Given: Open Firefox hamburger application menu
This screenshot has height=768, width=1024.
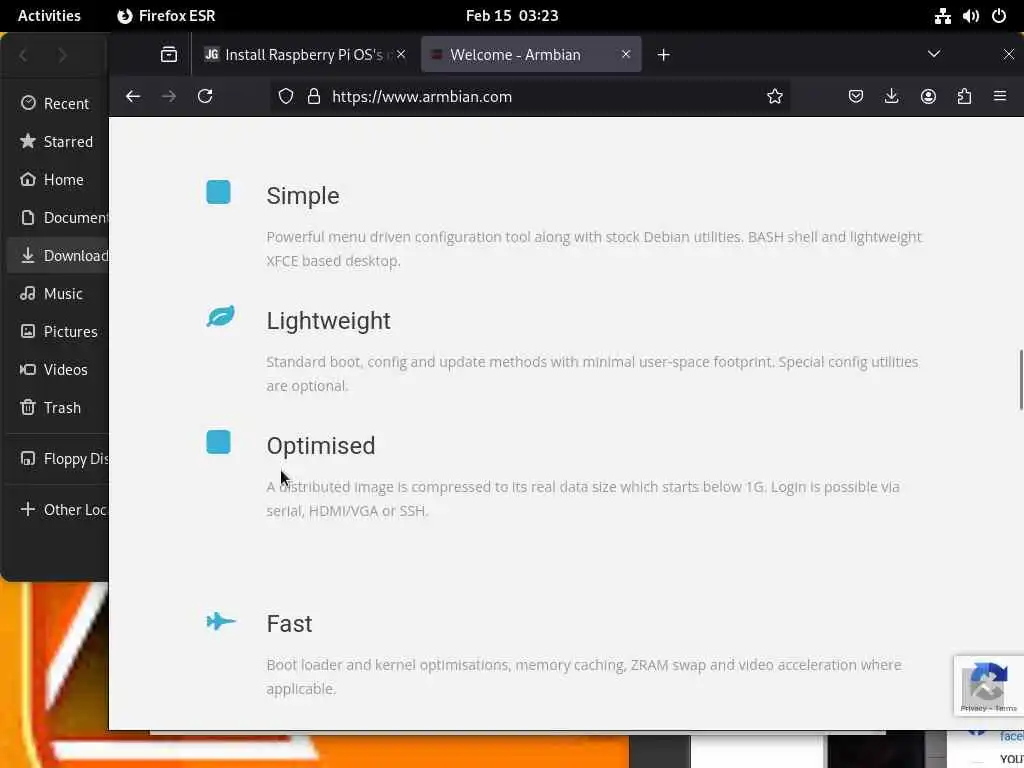Looking at the screenshot, I should [x=1000, y=97].
